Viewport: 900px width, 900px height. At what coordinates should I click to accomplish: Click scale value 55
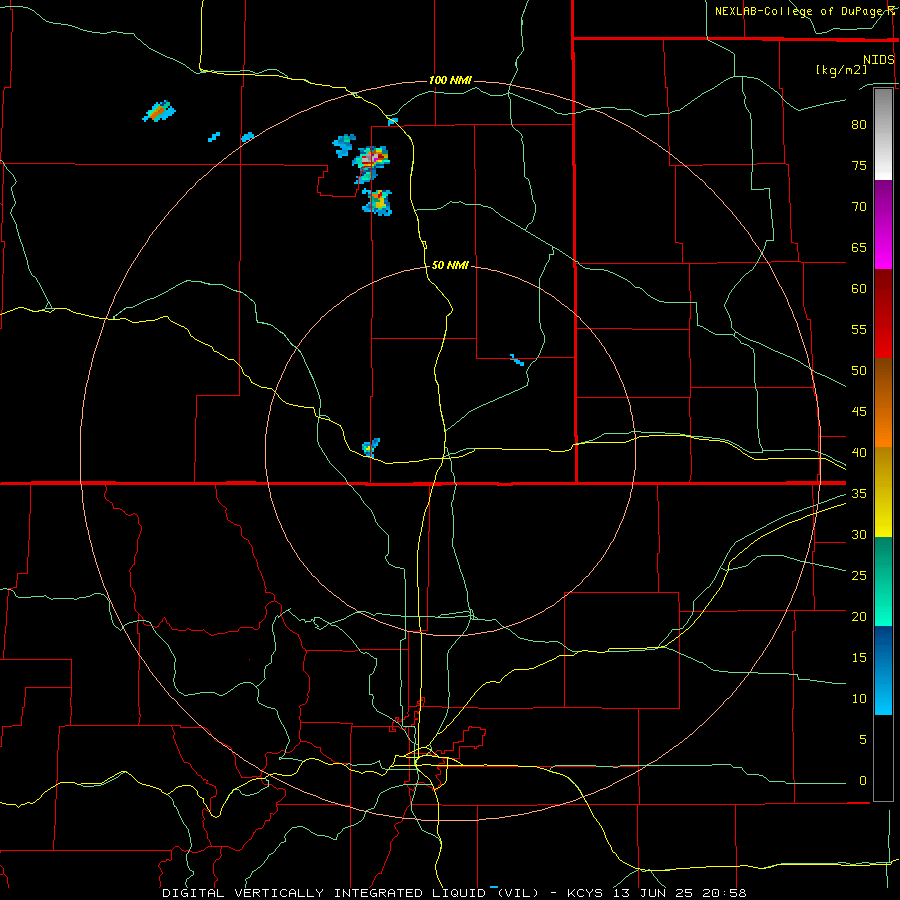[x=859, y=329]
